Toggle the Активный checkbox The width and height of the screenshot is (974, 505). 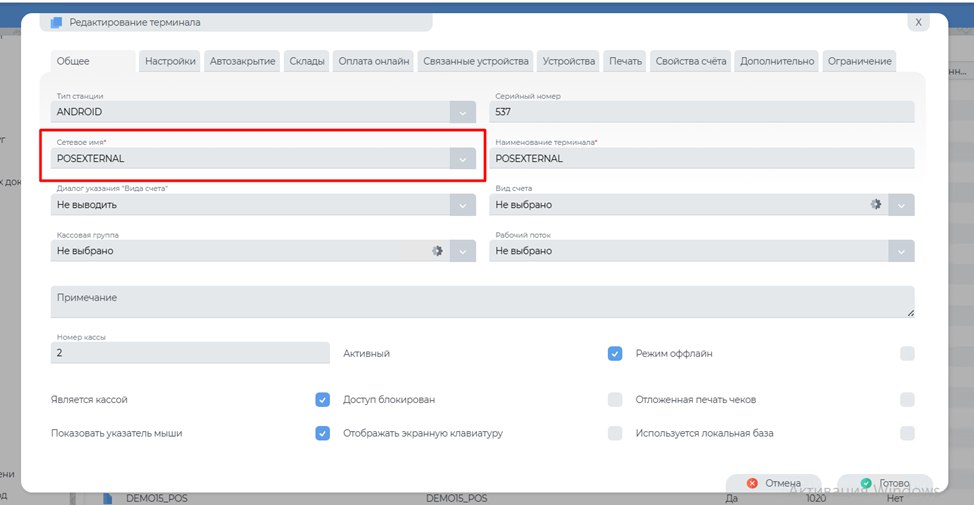point(615,354)
